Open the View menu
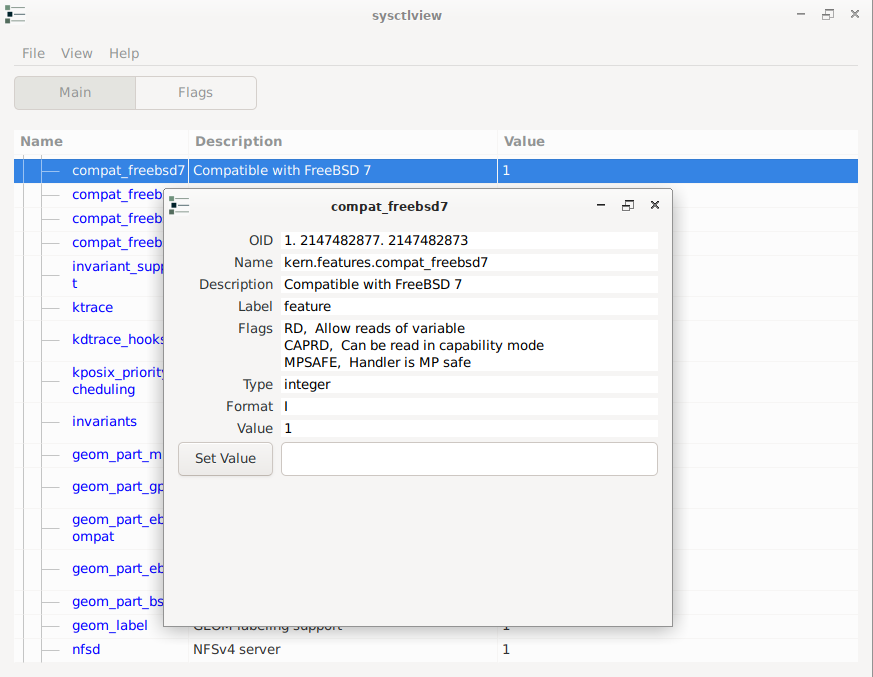Viewport: 873px width, 677px height. 77,53
